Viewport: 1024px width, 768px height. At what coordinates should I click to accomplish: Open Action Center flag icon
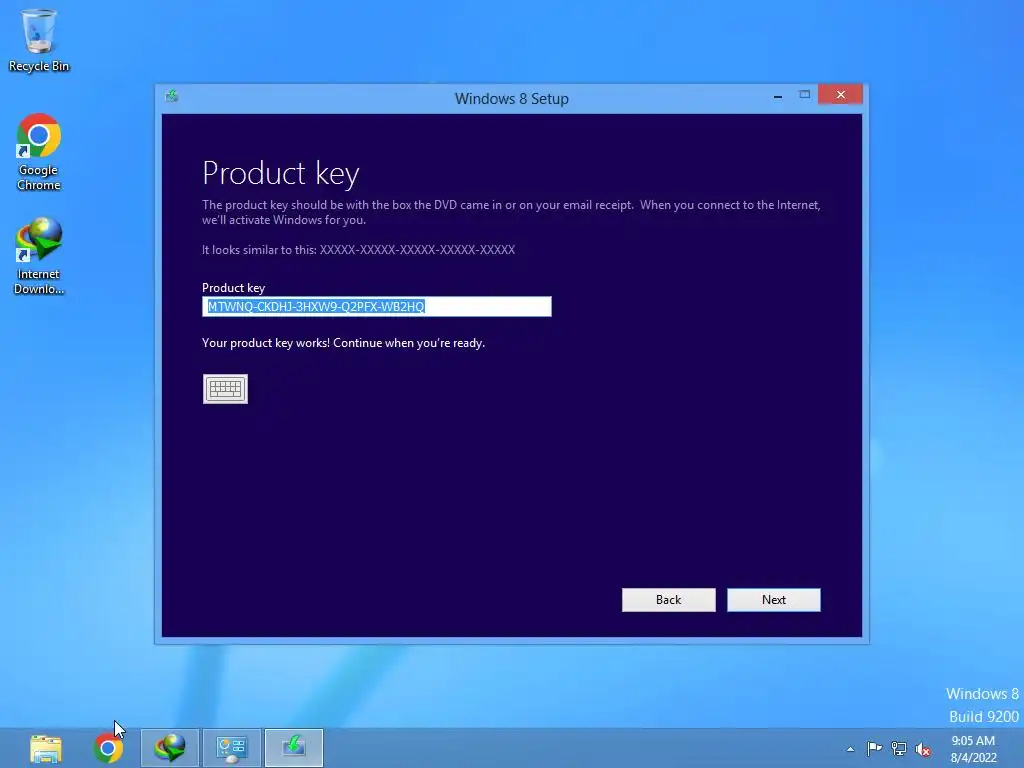pyautogui.click(x=874, y=748)
